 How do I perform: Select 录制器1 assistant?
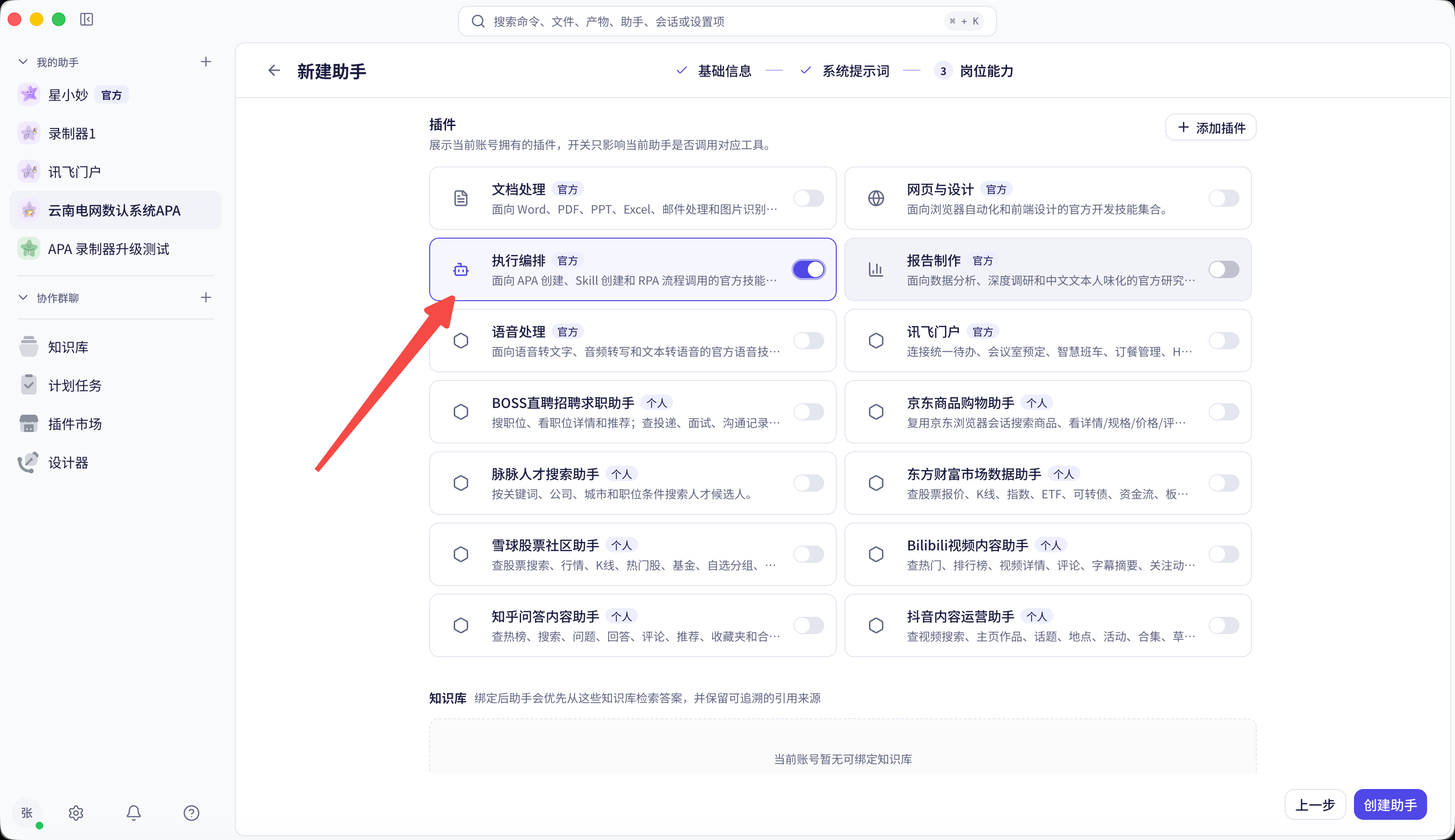(x=115, y=133)
